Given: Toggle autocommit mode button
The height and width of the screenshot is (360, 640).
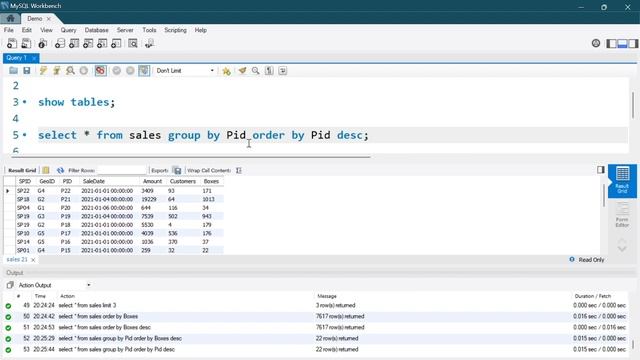Looking at the screenshot, I should point(144,71).
